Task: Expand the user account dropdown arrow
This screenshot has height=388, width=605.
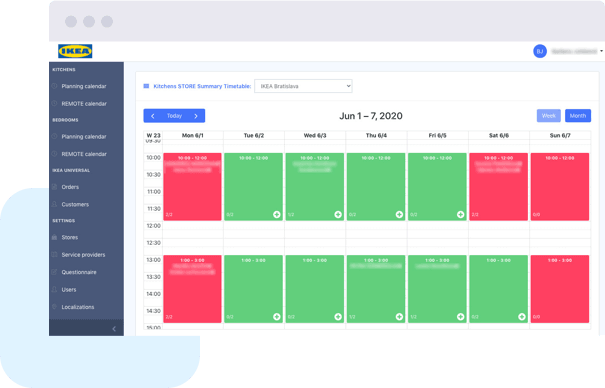Action: [x=601, y=51]
